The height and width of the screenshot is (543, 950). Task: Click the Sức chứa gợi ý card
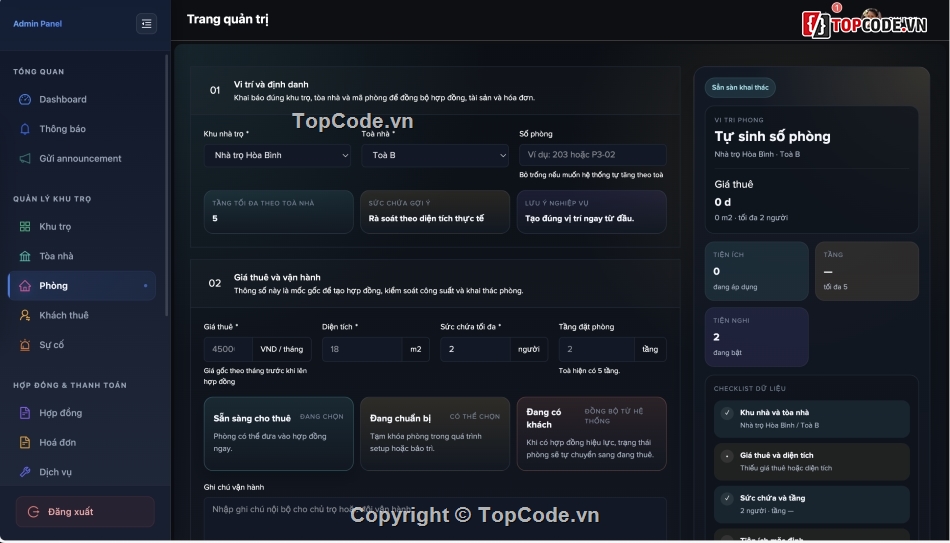tap(435, 212)
